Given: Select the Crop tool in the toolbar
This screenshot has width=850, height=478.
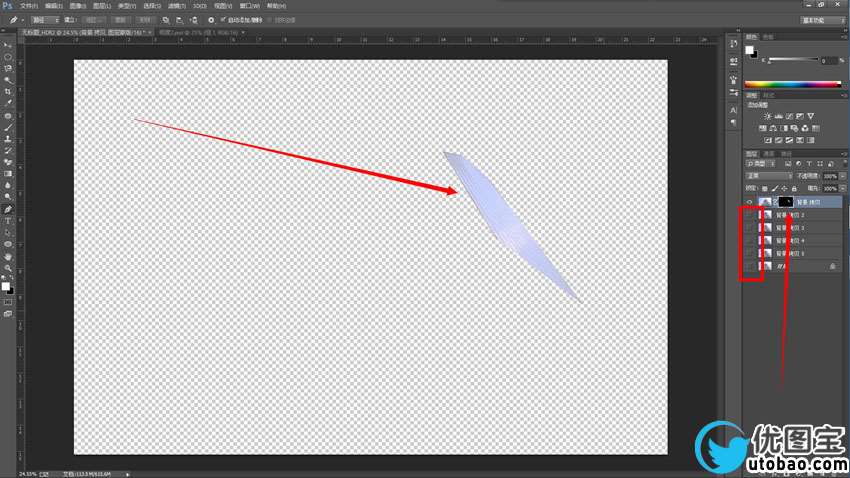Looking at the screenshot, I should pos(8,91).
